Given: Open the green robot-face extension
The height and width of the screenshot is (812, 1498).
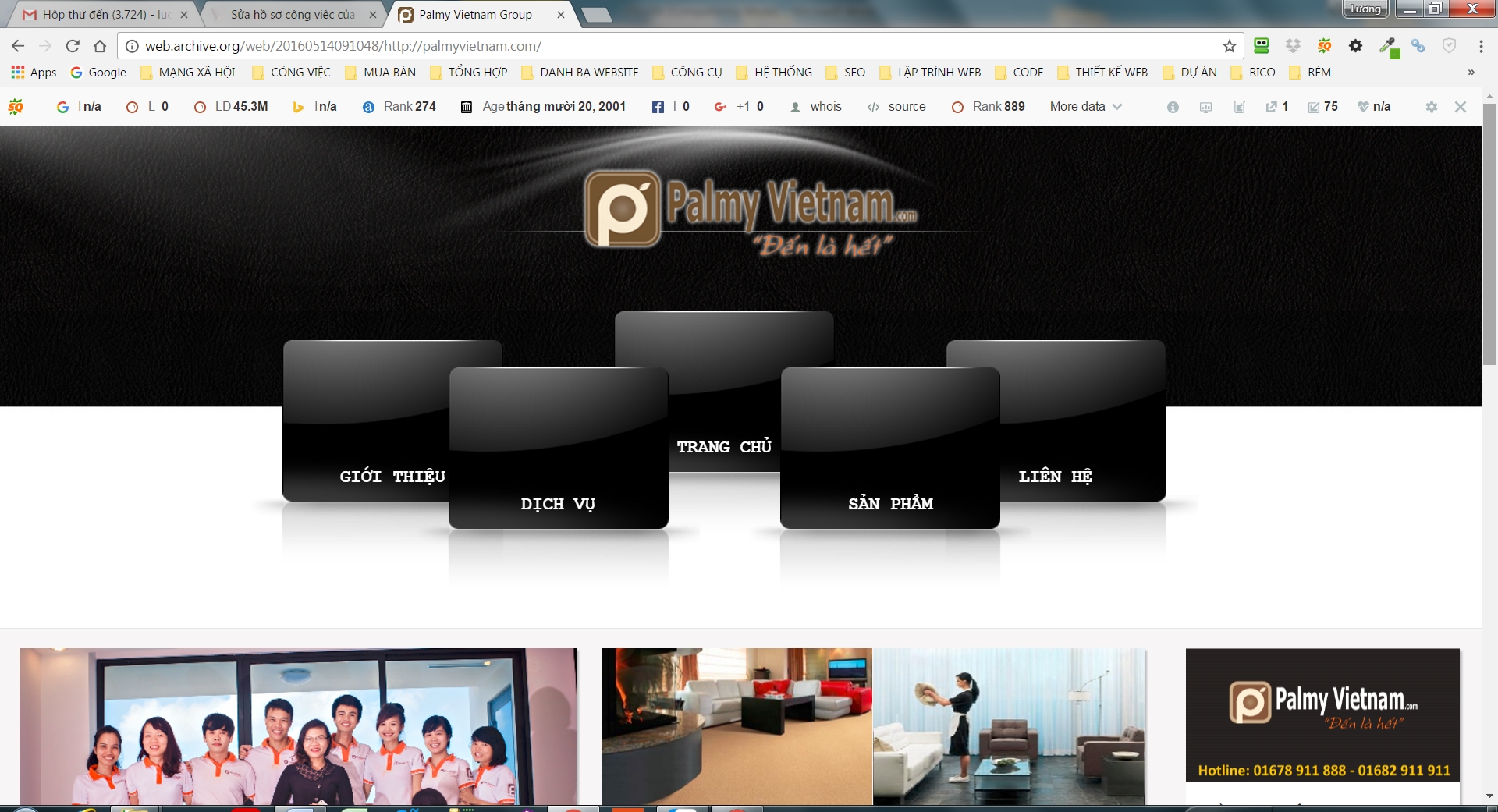Looking at the screenshot, I should coord(1262,46).
